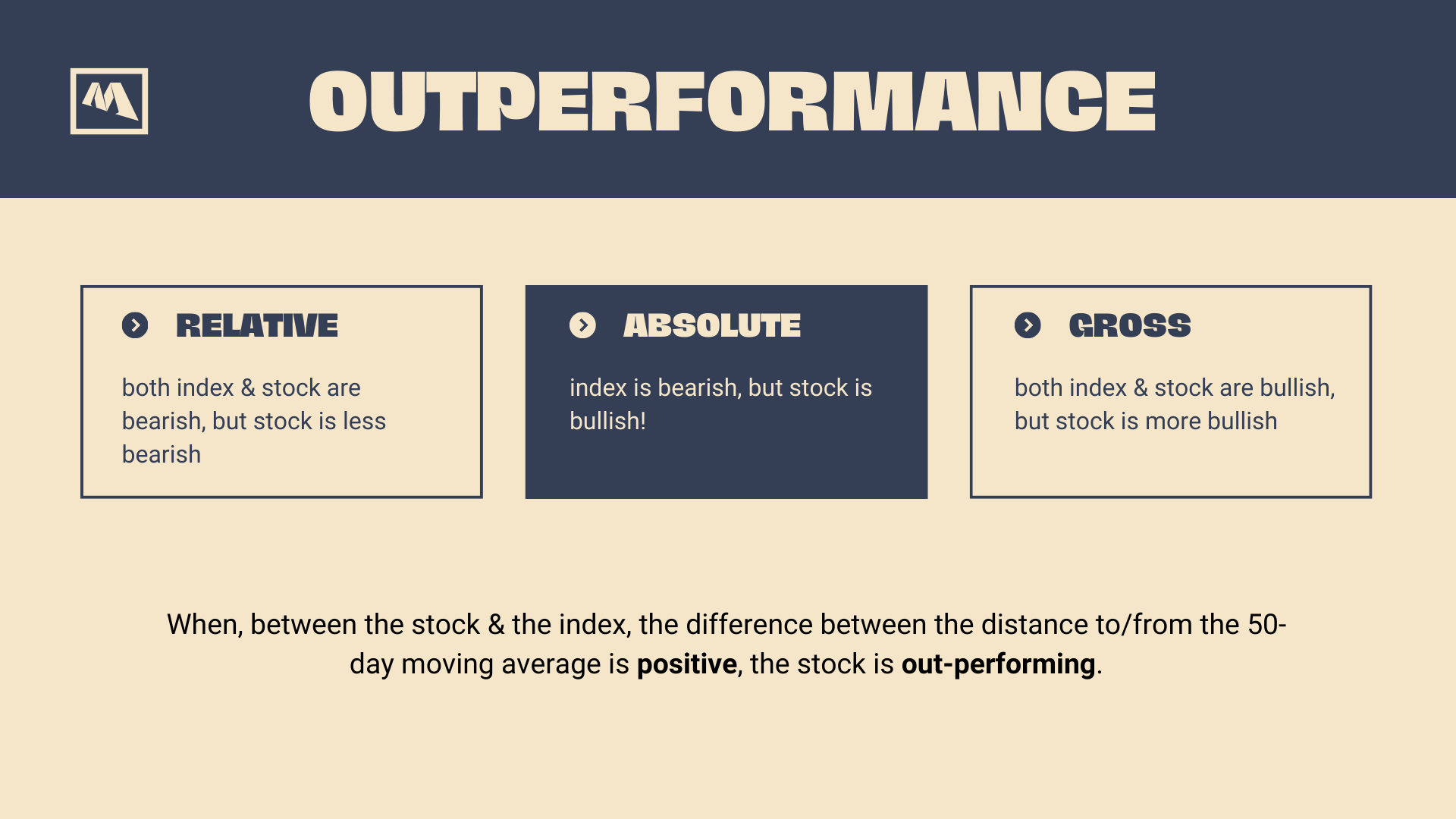Click the word 'bullish!' in ABSOLUTE card
1456x819 pixels.
coord(607,421)
